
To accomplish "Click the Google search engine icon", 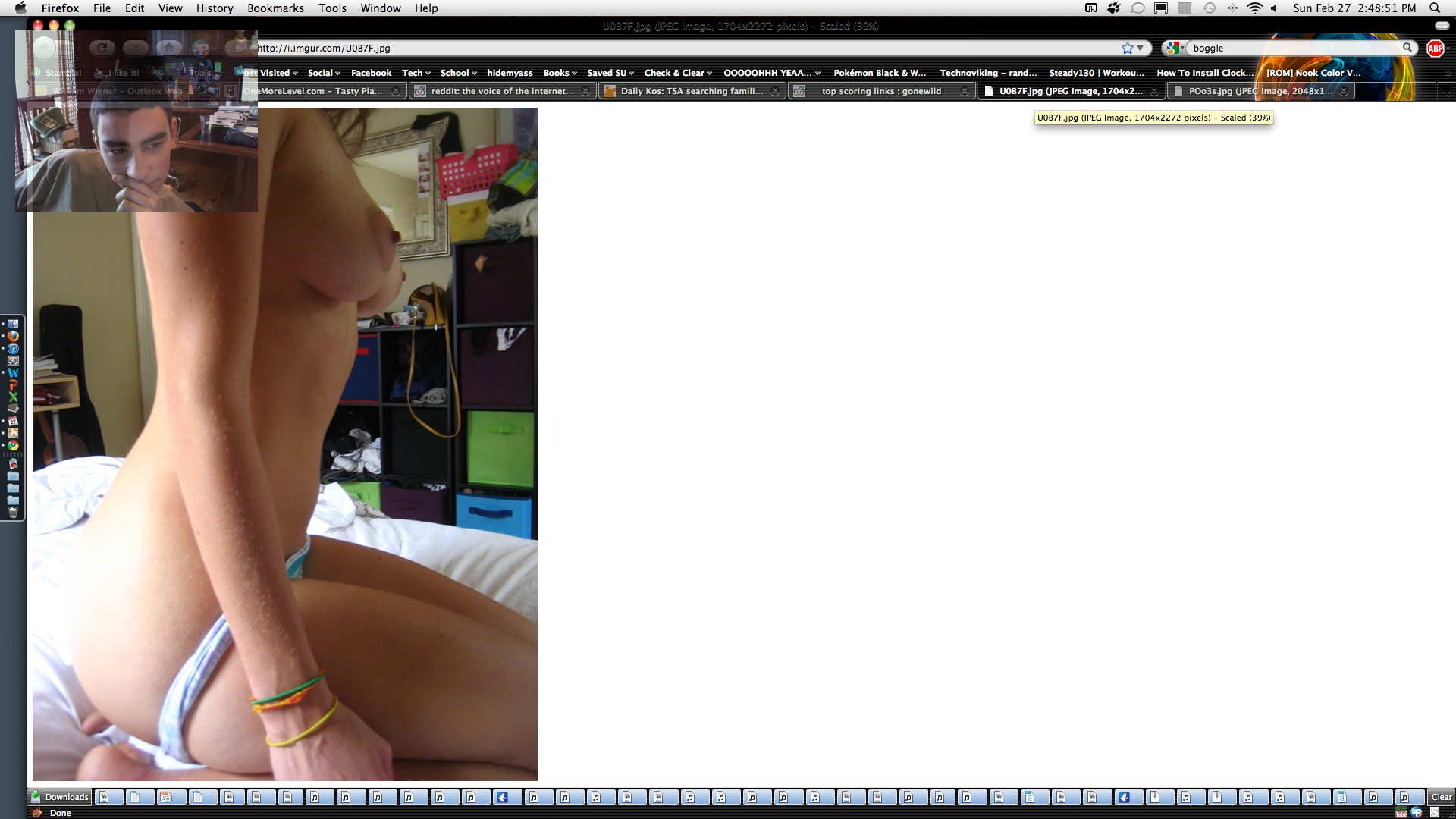I will point(1172,48).
